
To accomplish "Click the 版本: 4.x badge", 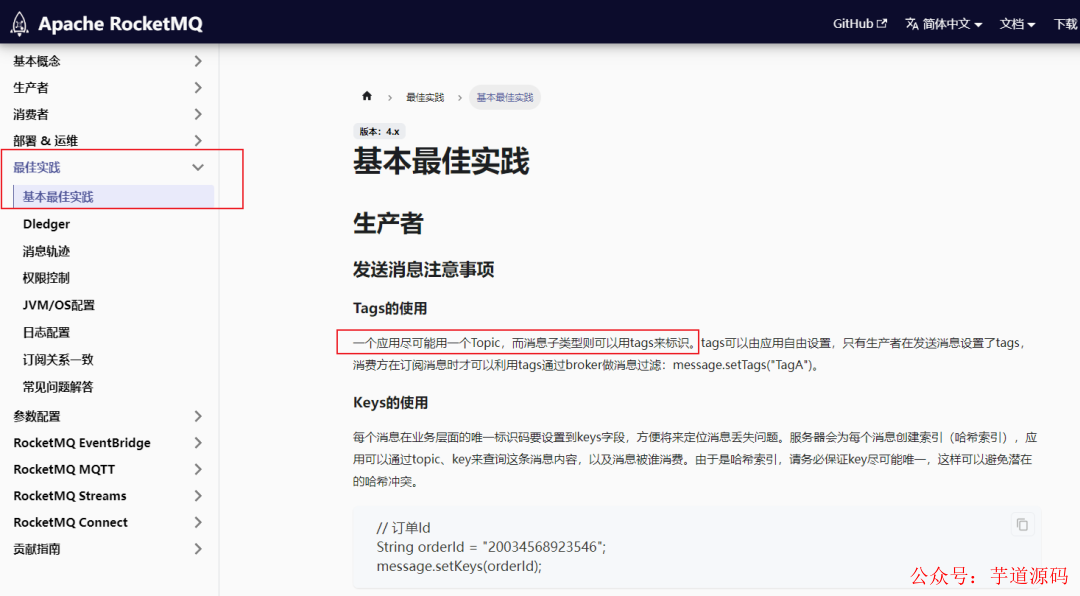I will point(379,131).
